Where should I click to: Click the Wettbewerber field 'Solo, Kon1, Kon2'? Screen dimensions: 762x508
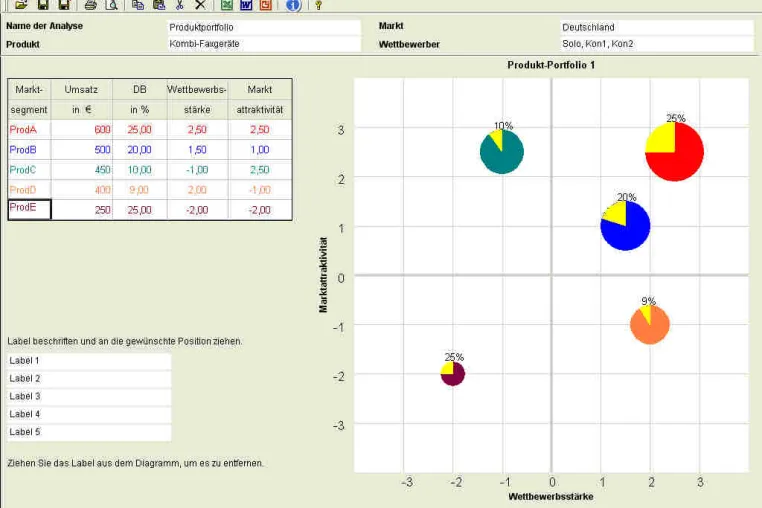[657, 44]
